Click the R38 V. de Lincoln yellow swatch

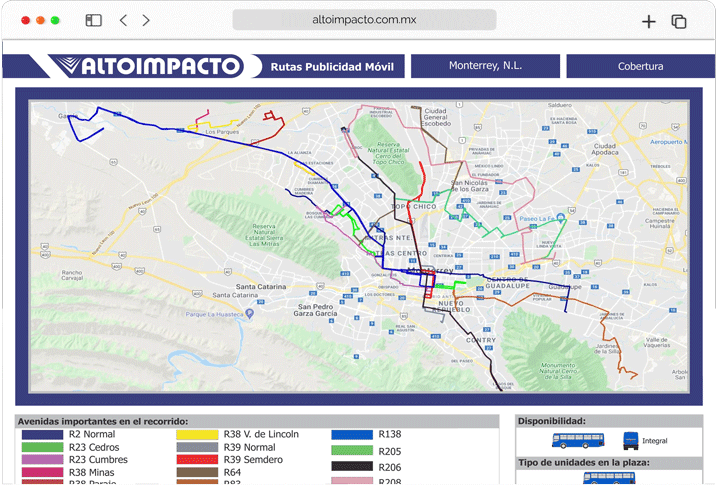(x=197, y=434)
